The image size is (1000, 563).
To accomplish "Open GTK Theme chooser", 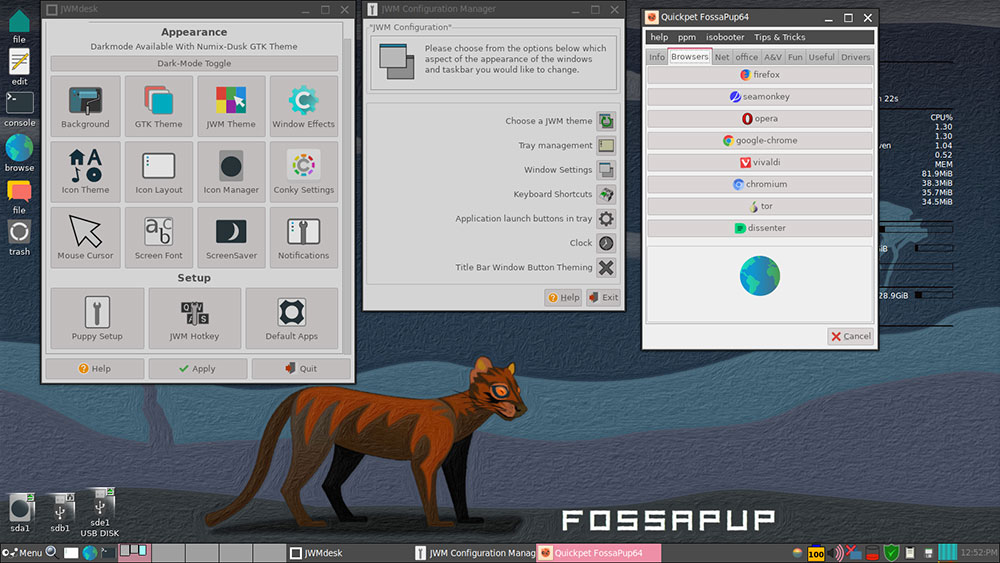I will coord(158,106).
